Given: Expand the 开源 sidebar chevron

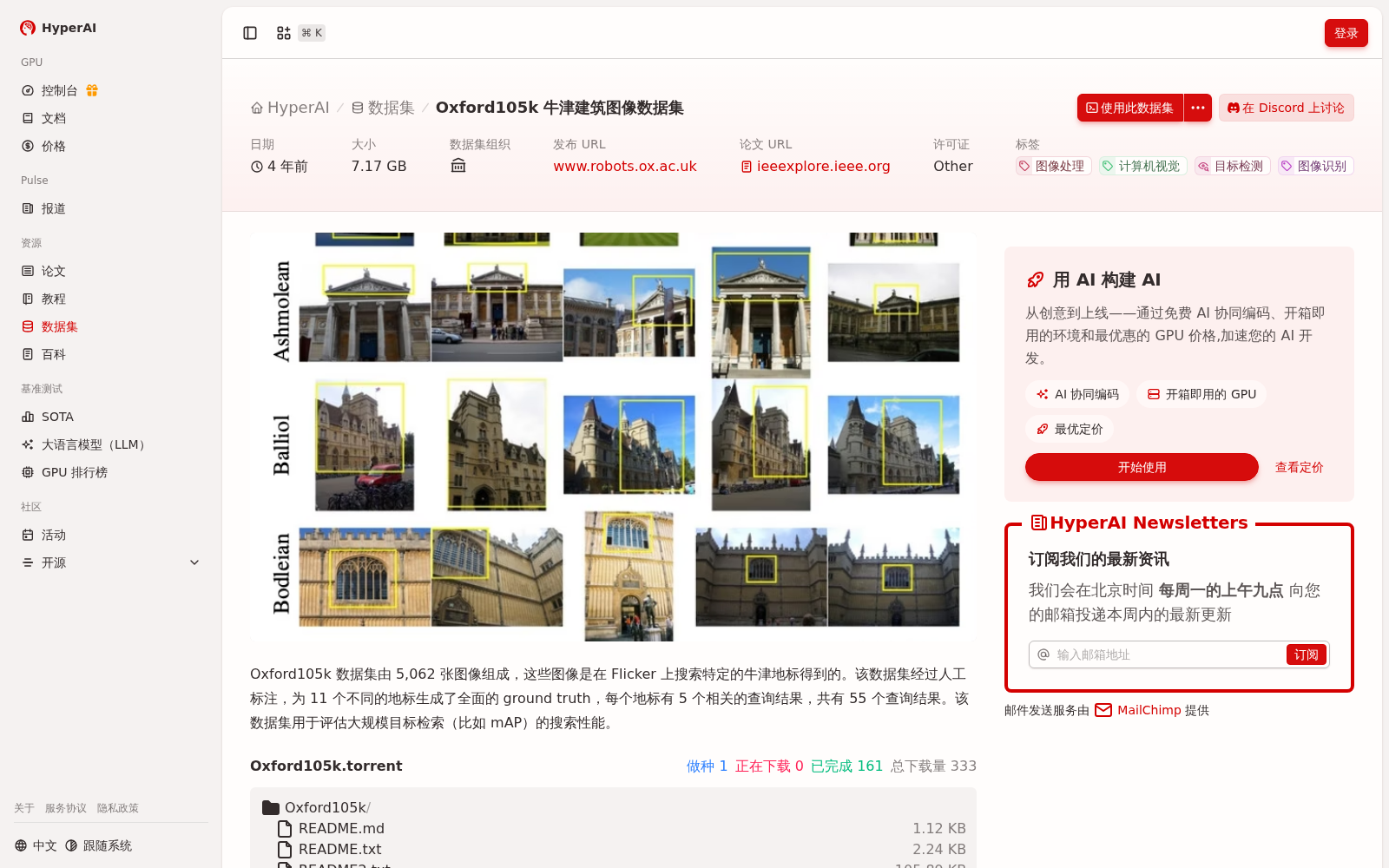Looking at the screenshot, I should point(194,562).
